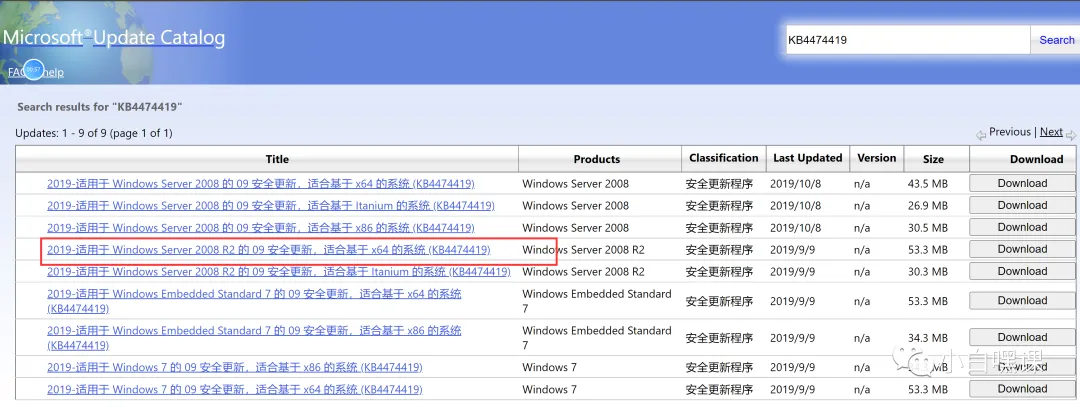Image resolution: width=1080 pixels, height=409 pixels.
Task: Go to Next results page
Action: point(1051,132)
